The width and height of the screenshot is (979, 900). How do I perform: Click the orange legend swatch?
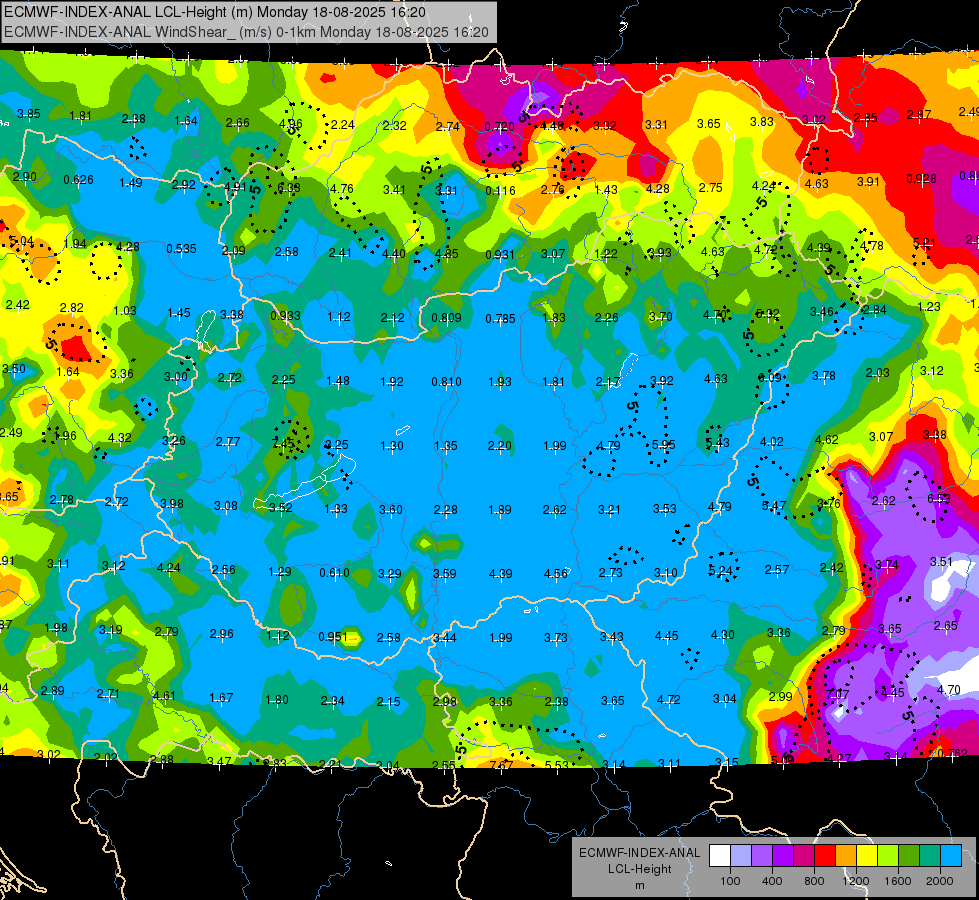pyautogui.click(x=846, y=855)
